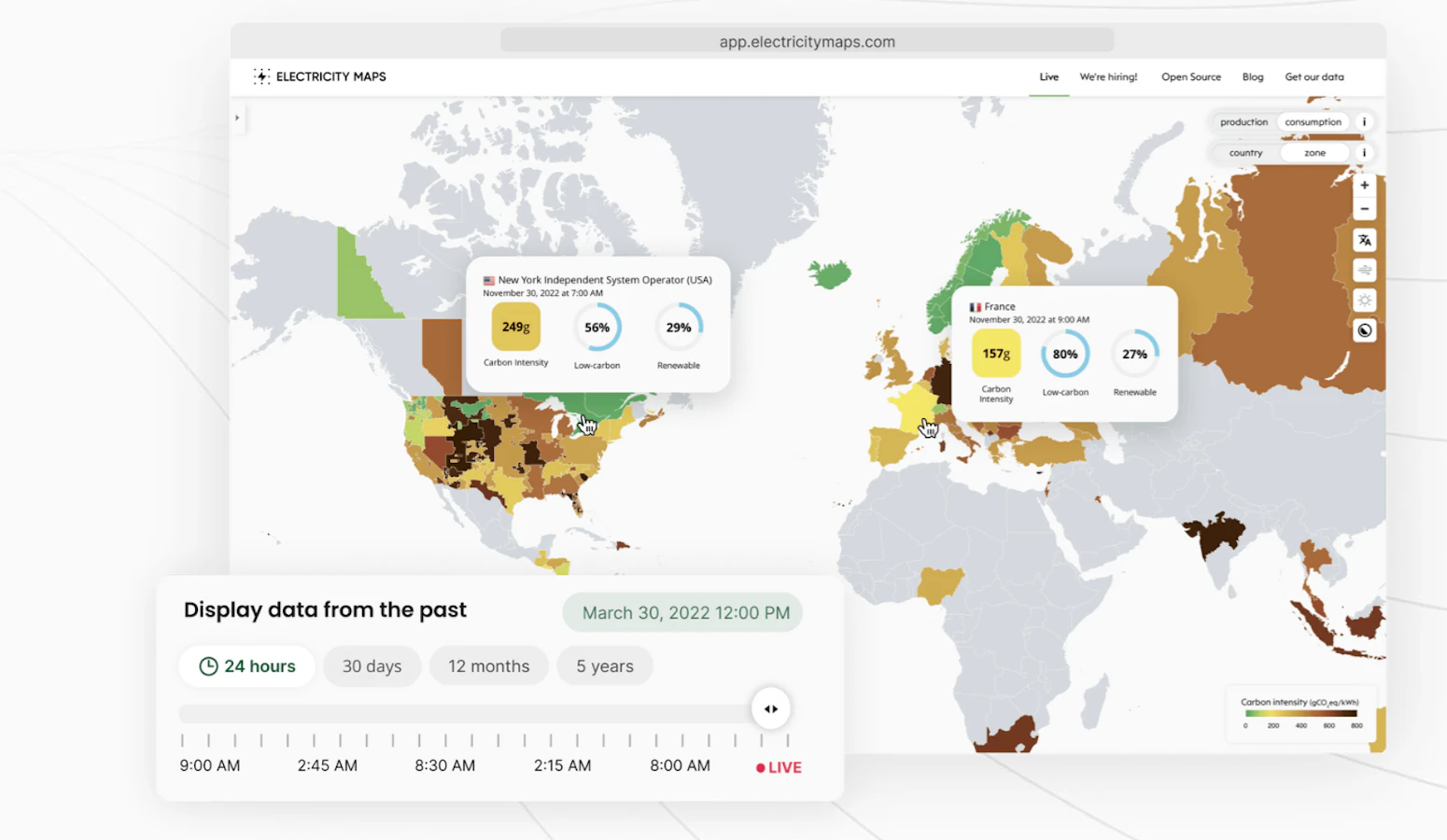1447x840 pixels.
Task: Open the We're hiring! page
Action: (1108, 77)
